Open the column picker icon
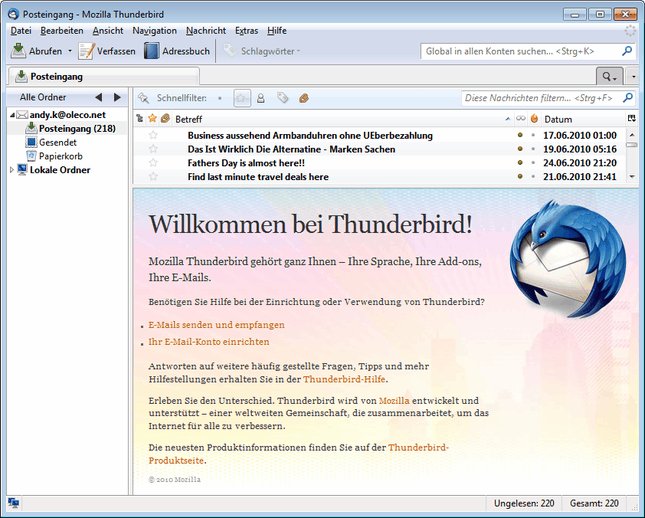The image size is (645, 518). (x=632, y=119)
